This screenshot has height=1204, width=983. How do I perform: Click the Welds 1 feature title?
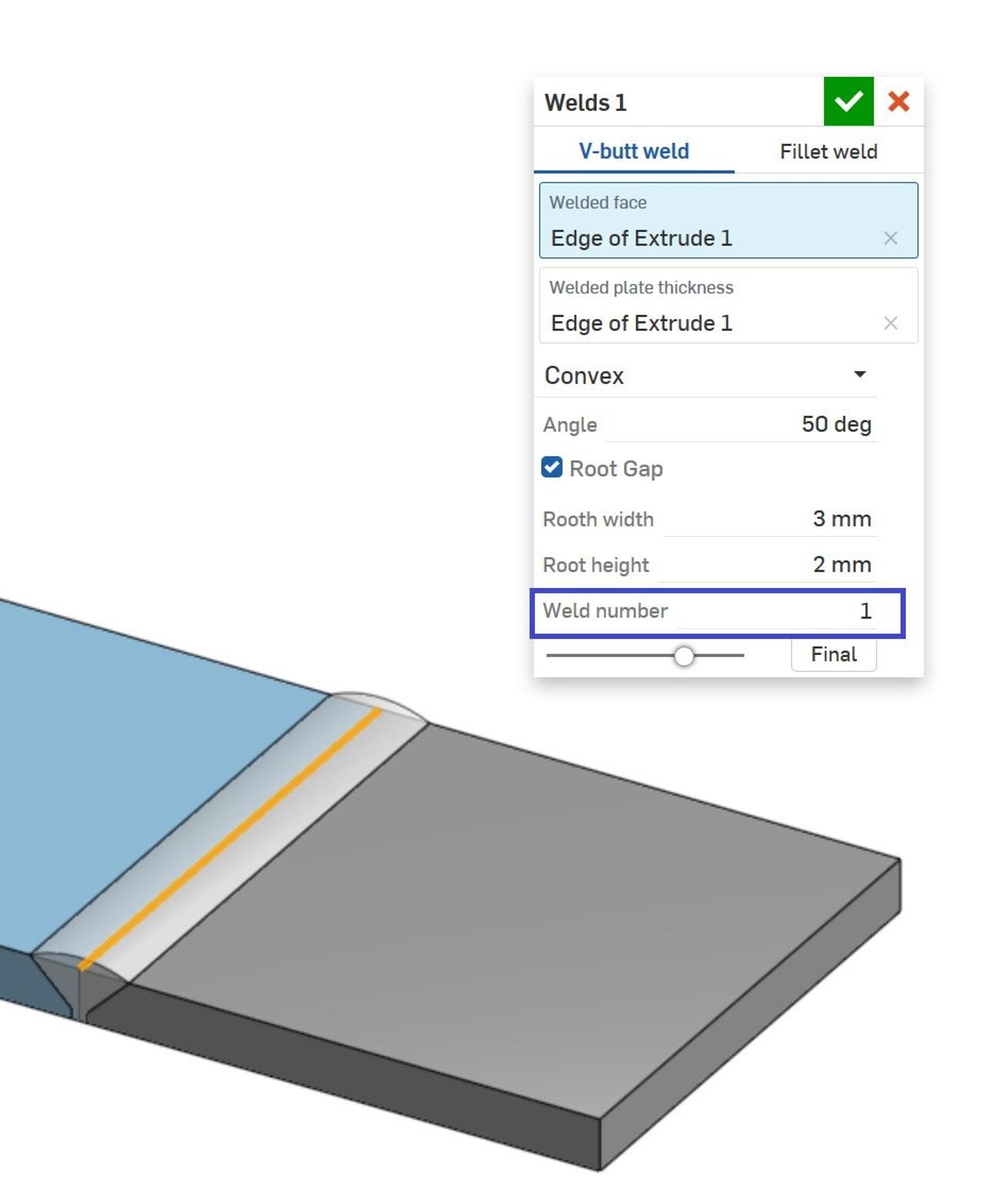coord(585,103)
